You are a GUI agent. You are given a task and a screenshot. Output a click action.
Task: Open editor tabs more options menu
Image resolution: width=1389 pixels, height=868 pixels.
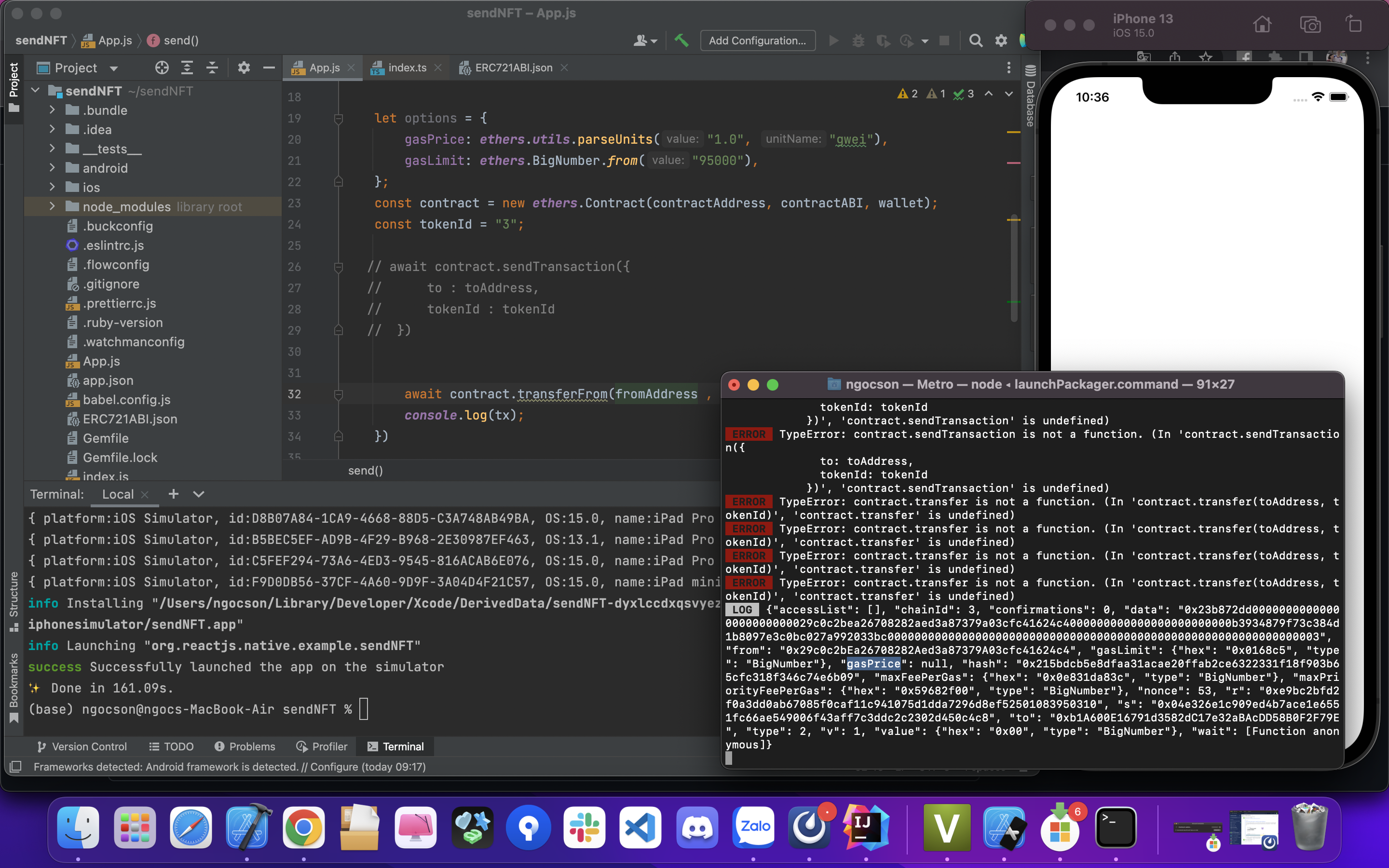coord(1008,68)
